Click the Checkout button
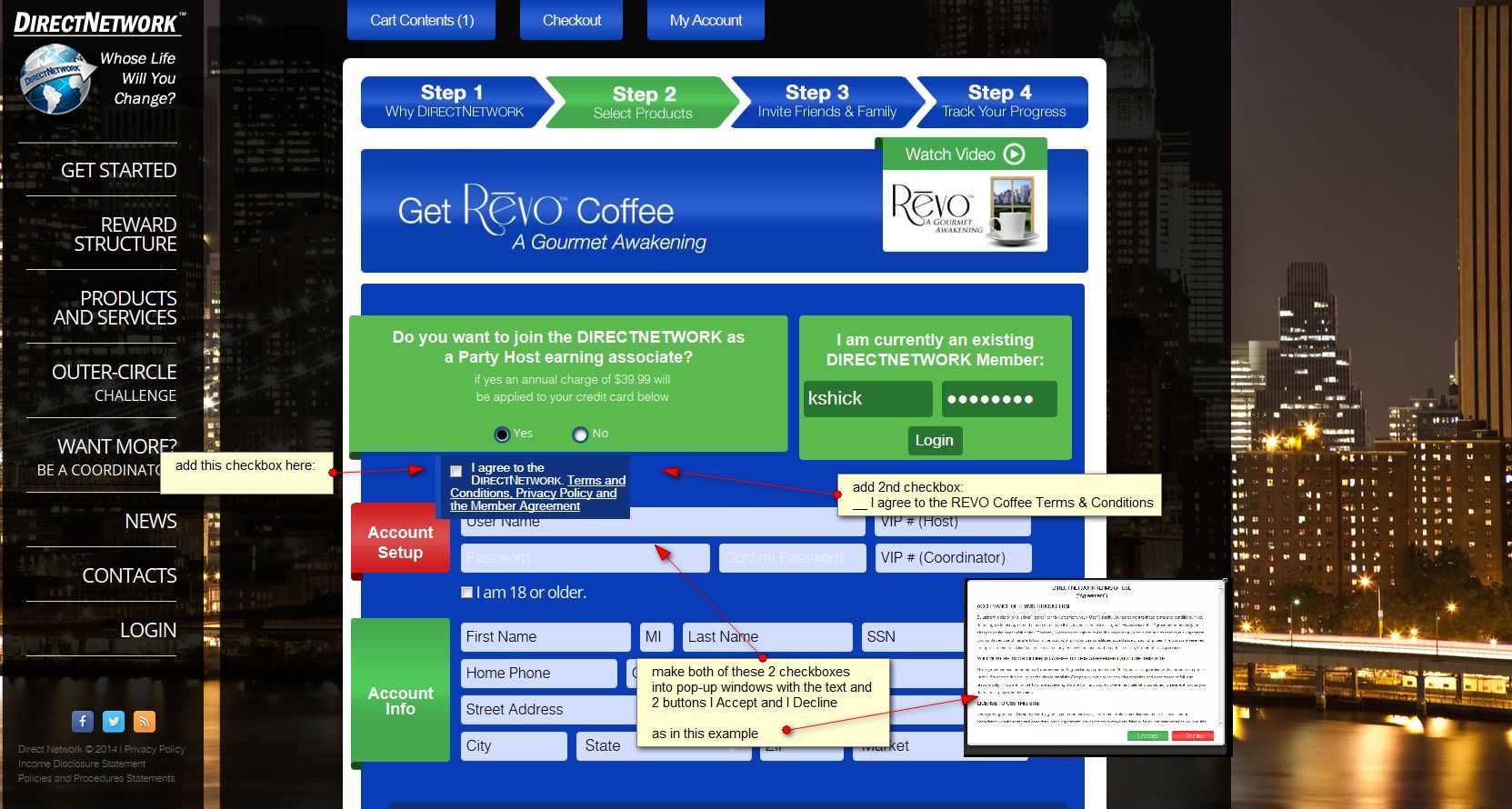 (x=572, y=20)
